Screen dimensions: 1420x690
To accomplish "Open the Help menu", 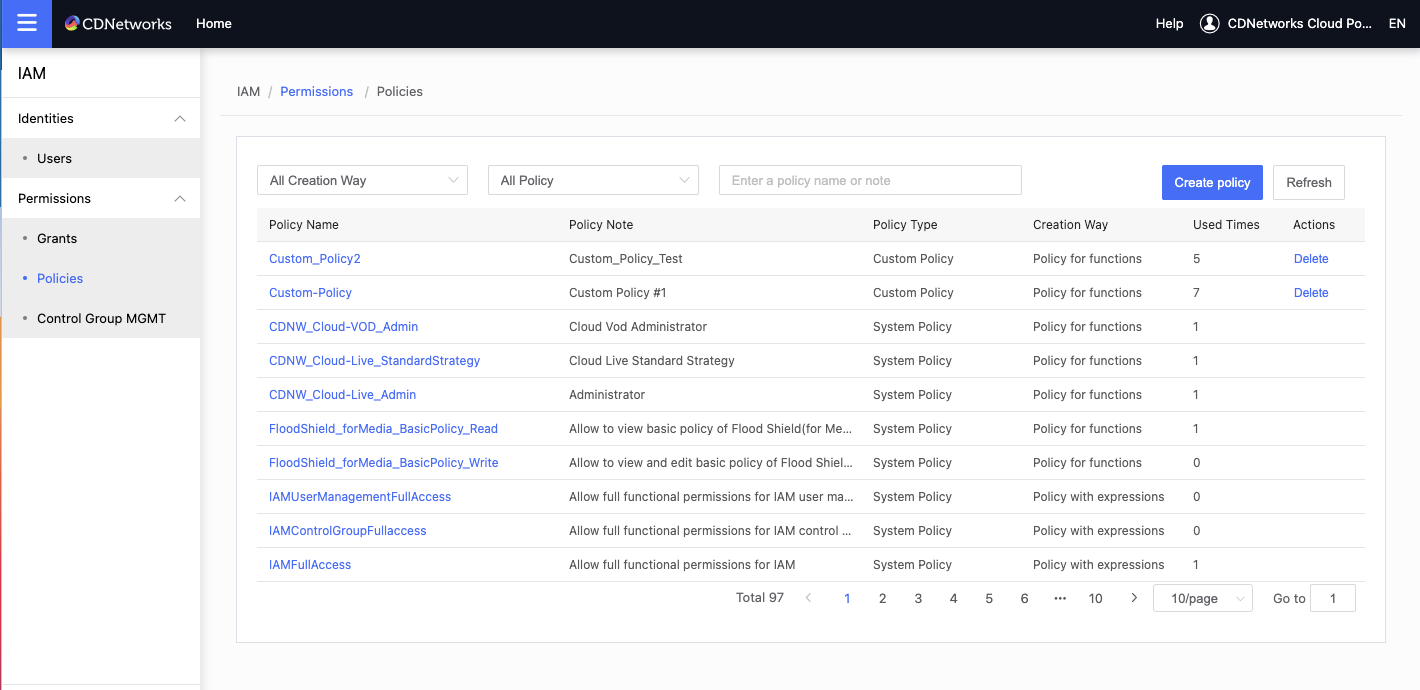I will pyautogui.click(x=1169, y=23).
